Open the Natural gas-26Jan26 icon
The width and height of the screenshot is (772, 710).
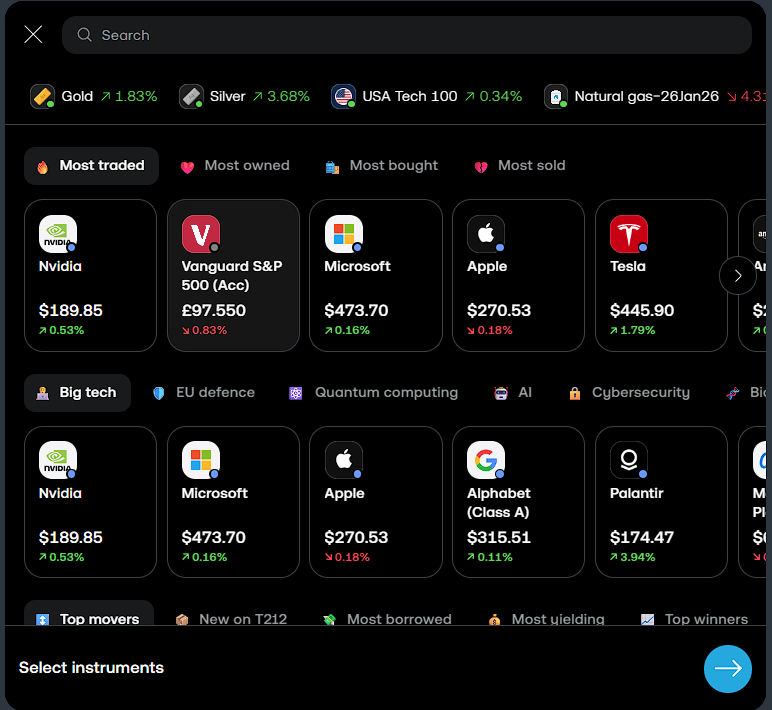[x=556, y=96]
